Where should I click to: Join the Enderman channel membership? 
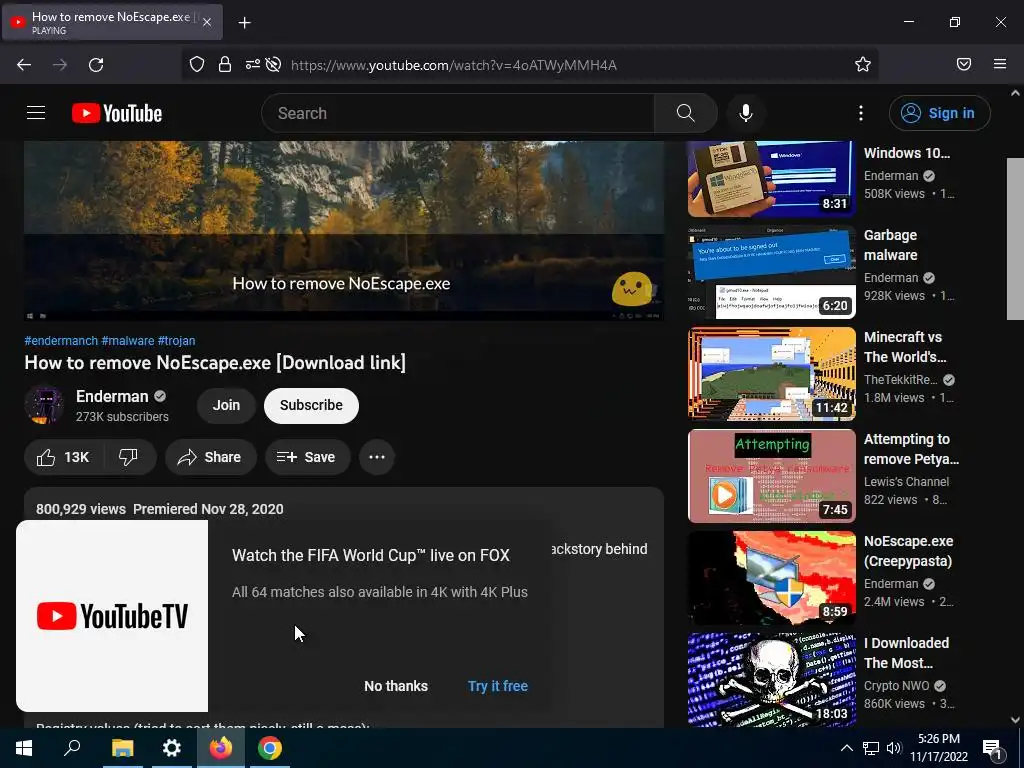point(226,406)
